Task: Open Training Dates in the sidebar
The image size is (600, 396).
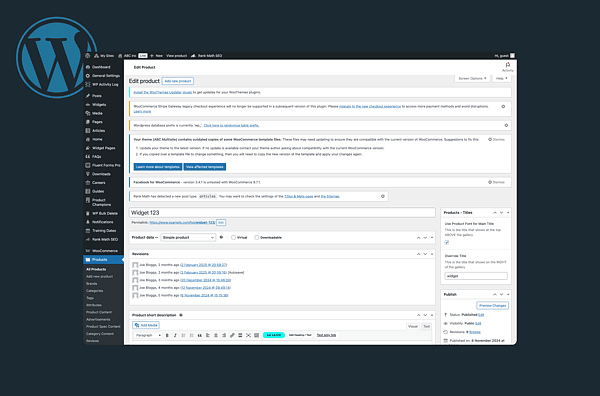Action: point(103,231)
